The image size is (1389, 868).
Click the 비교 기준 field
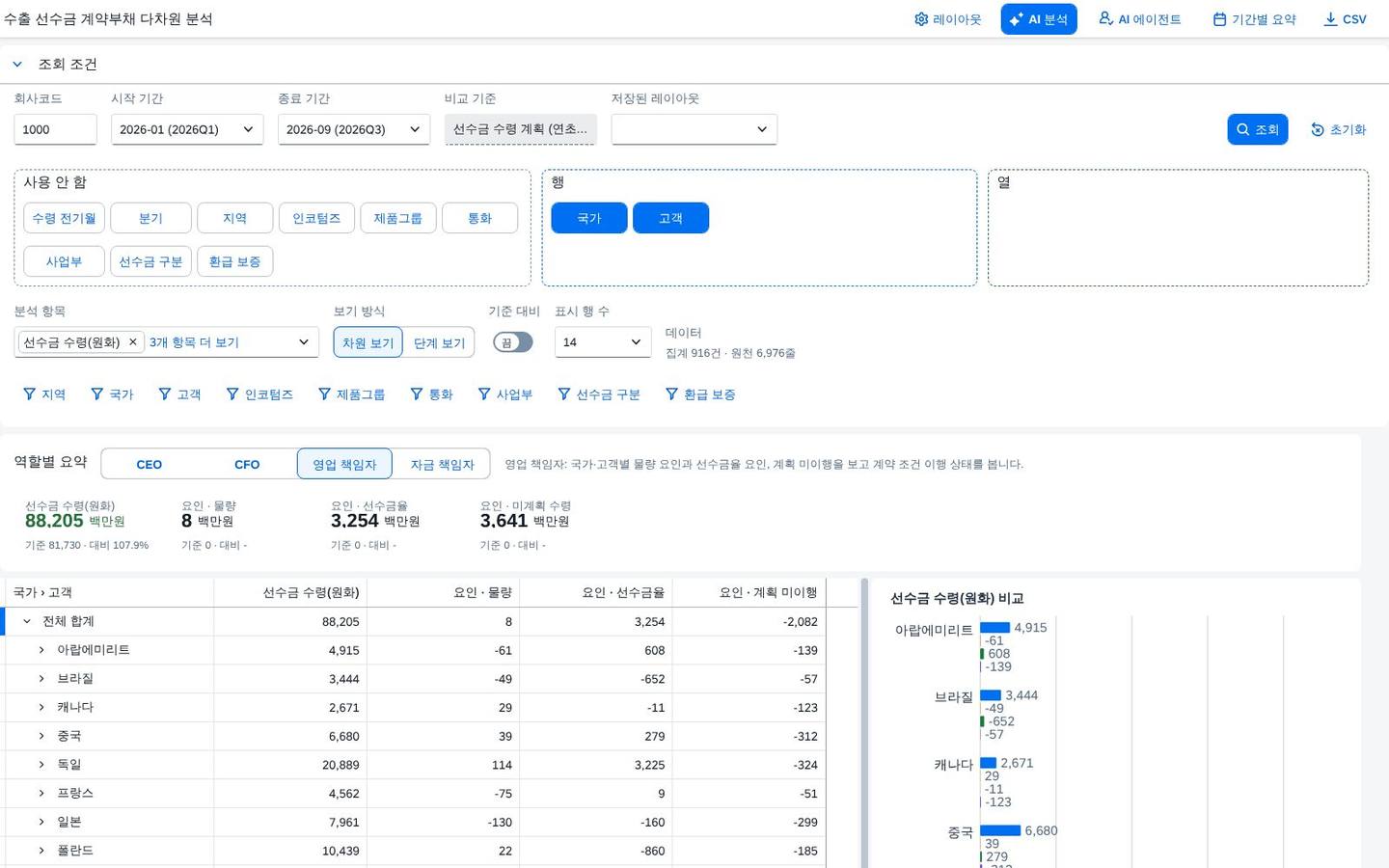(521, 129)
